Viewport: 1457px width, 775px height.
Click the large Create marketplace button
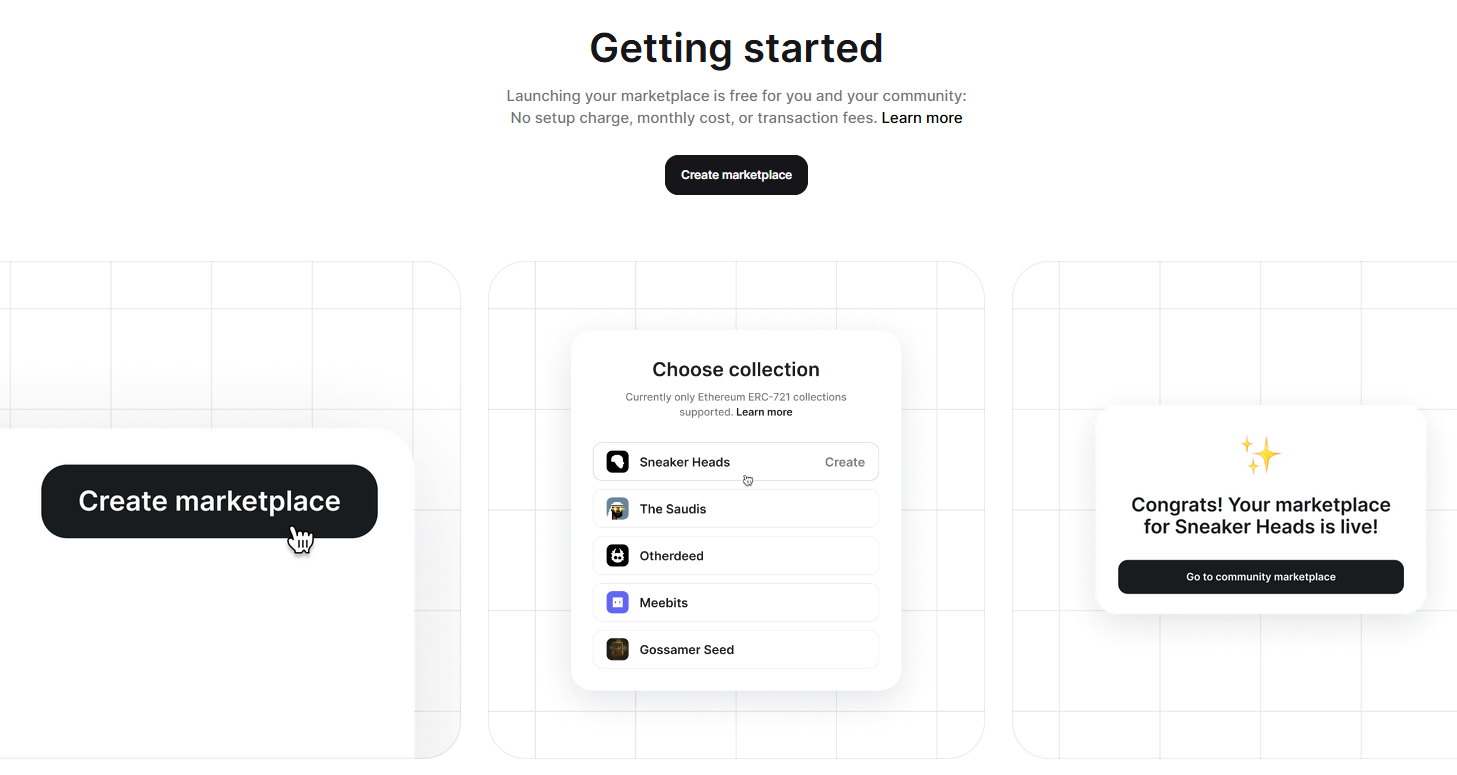[x=209, y=501]
